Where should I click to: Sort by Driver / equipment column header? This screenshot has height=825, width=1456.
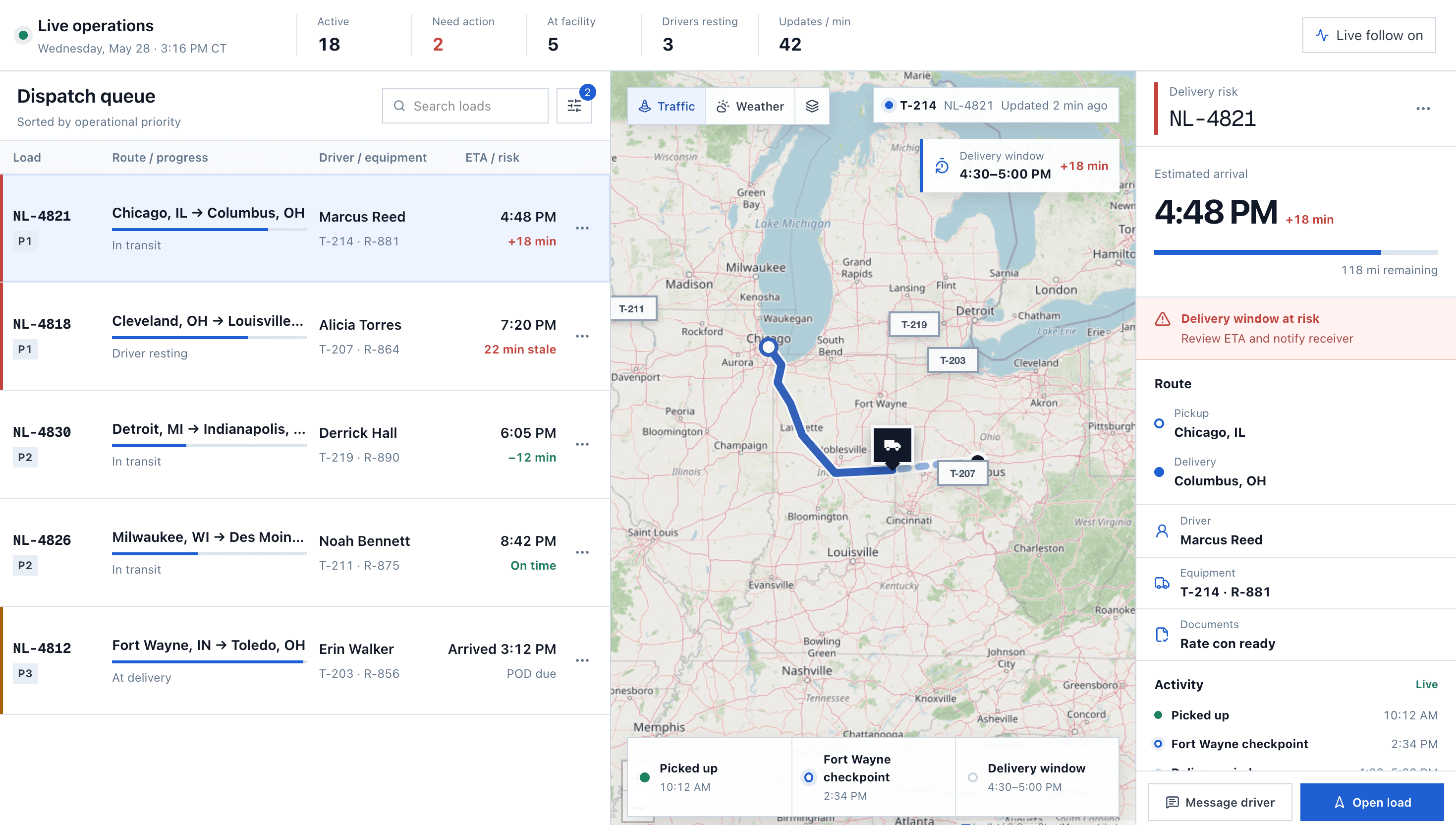[373, 158]
